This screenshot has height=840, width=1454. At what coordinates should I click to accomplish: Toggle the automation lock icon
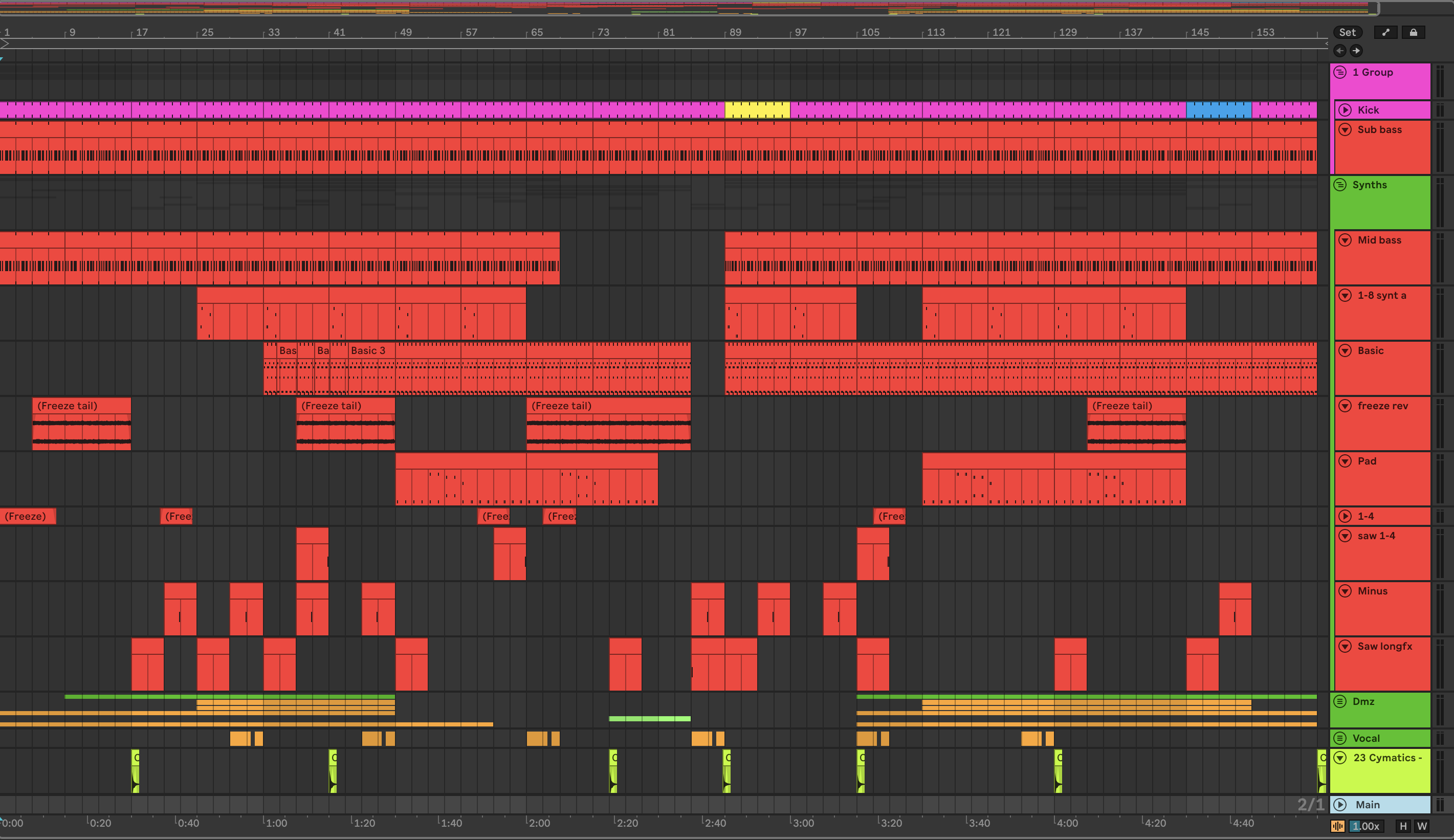1413,32
